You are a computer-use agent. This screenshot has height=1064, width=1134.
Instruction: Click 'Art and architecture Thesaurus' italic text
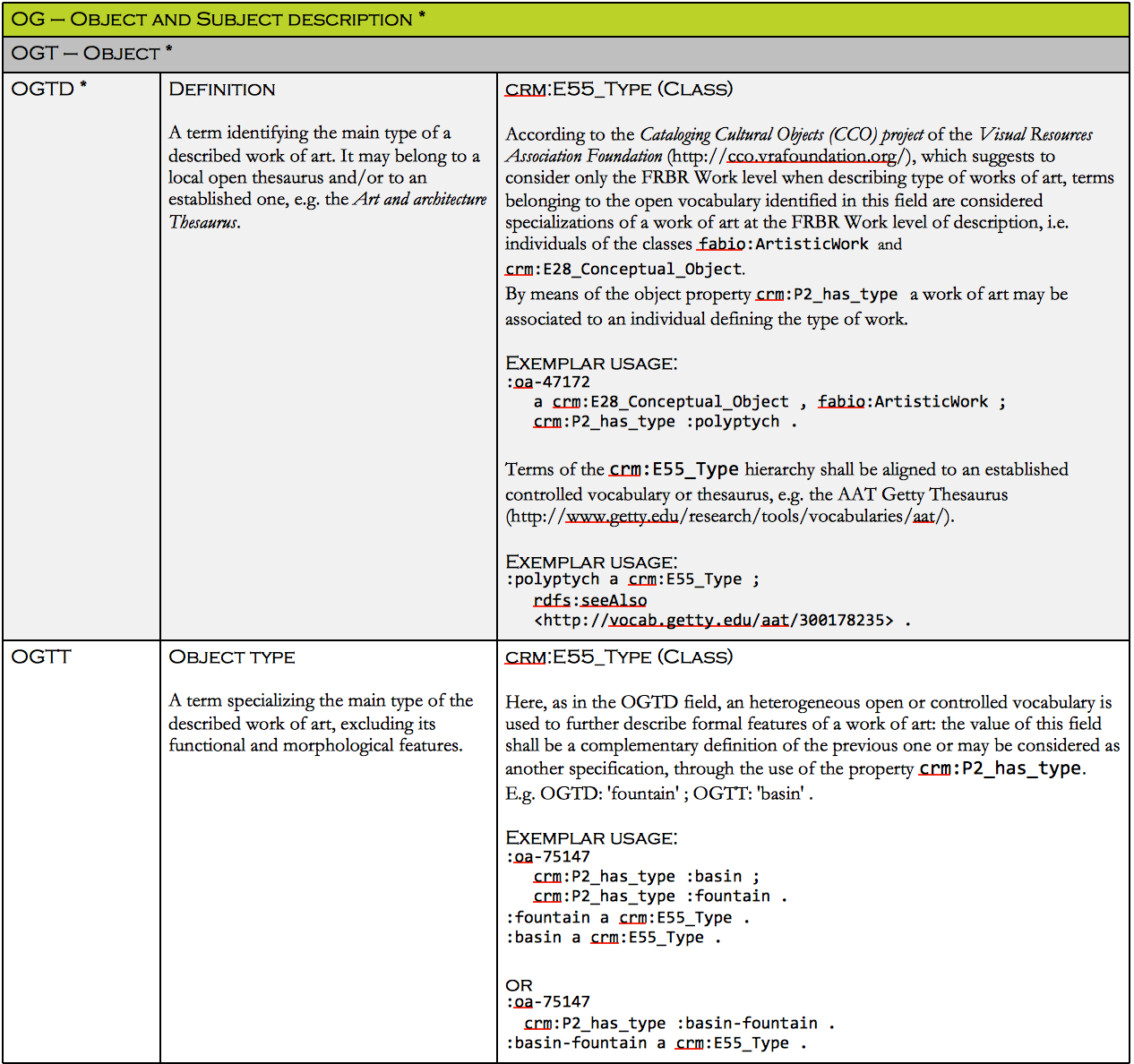pyautogui.click(x=328, y=210)
